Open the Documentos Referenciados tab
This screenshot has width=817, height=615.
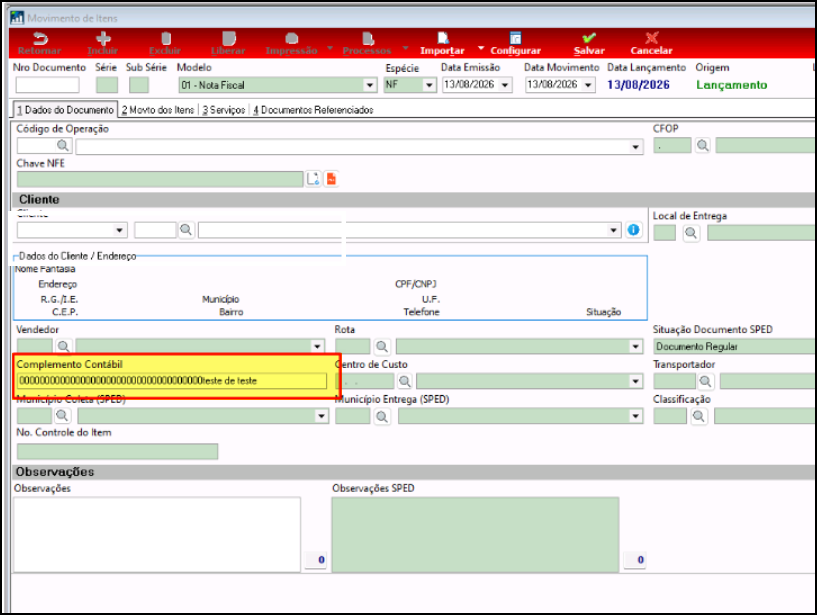coord(313,110)
